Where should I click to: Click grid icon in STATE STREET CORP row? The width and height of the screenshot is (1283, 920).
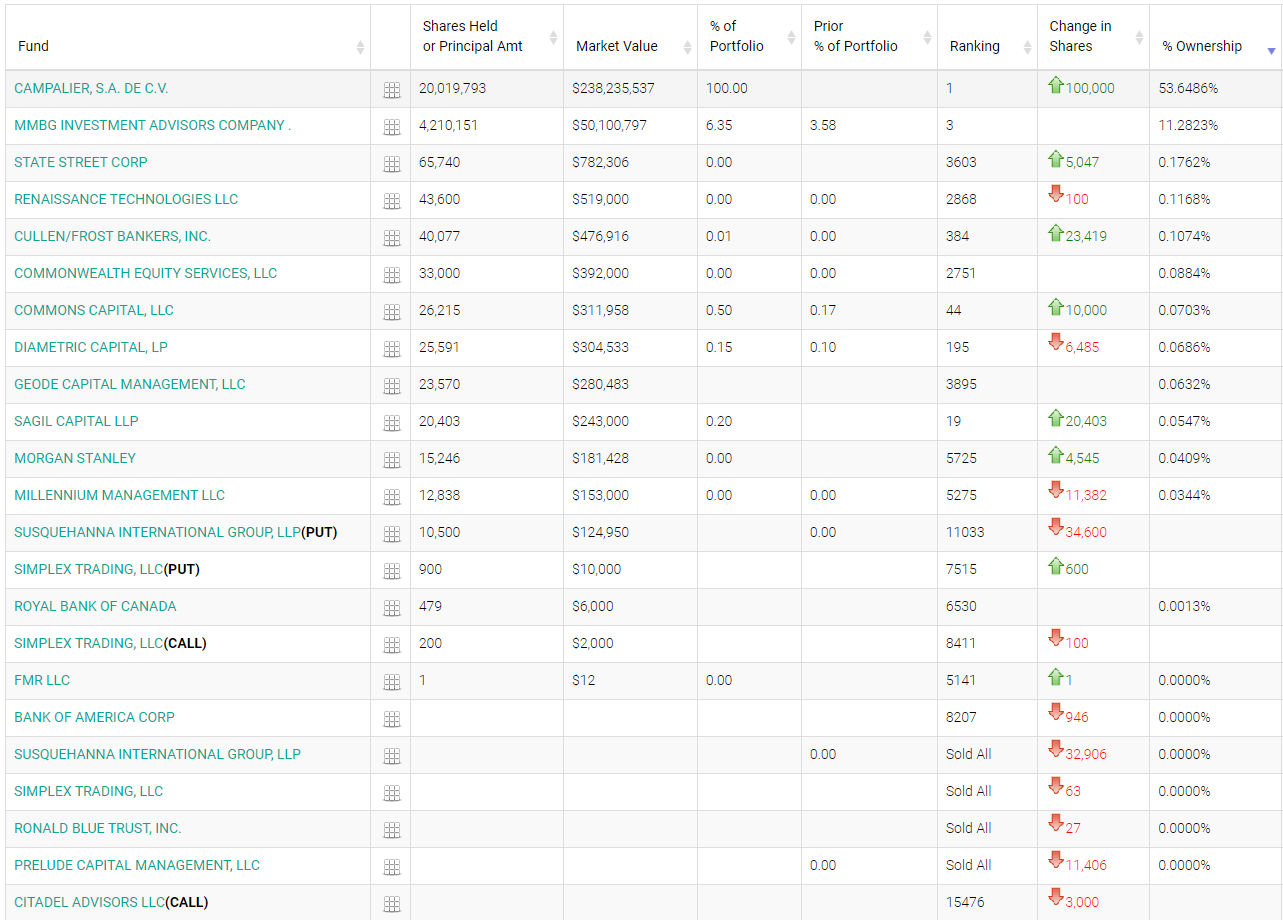click(x=392, y=164)
